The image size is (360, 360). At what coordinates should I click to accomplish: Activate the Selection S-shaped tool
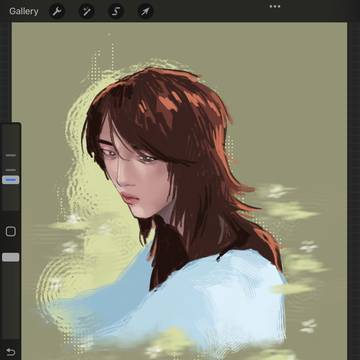click(116, 12)
